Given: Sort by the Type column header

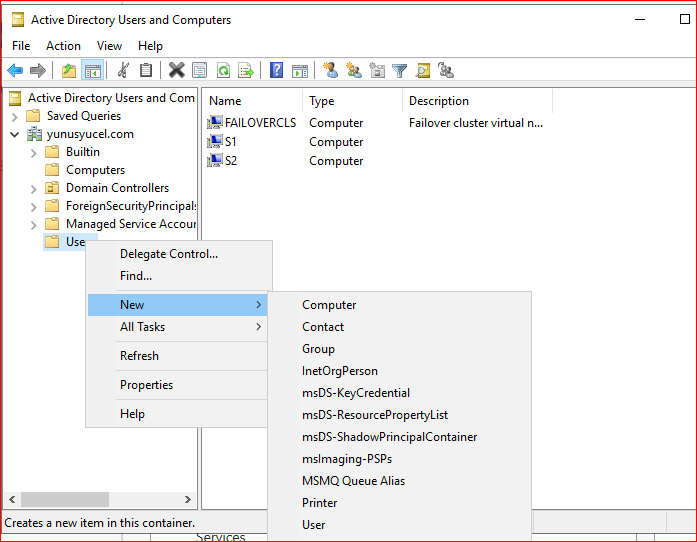Looking at the screenshot, I should tap(353, 101).
